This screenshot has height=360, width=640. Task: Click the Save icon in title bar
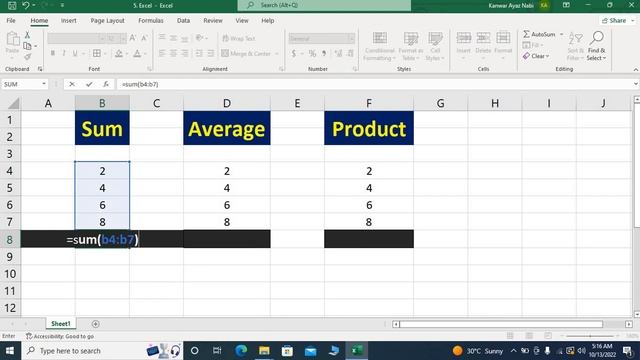(12, 5)
